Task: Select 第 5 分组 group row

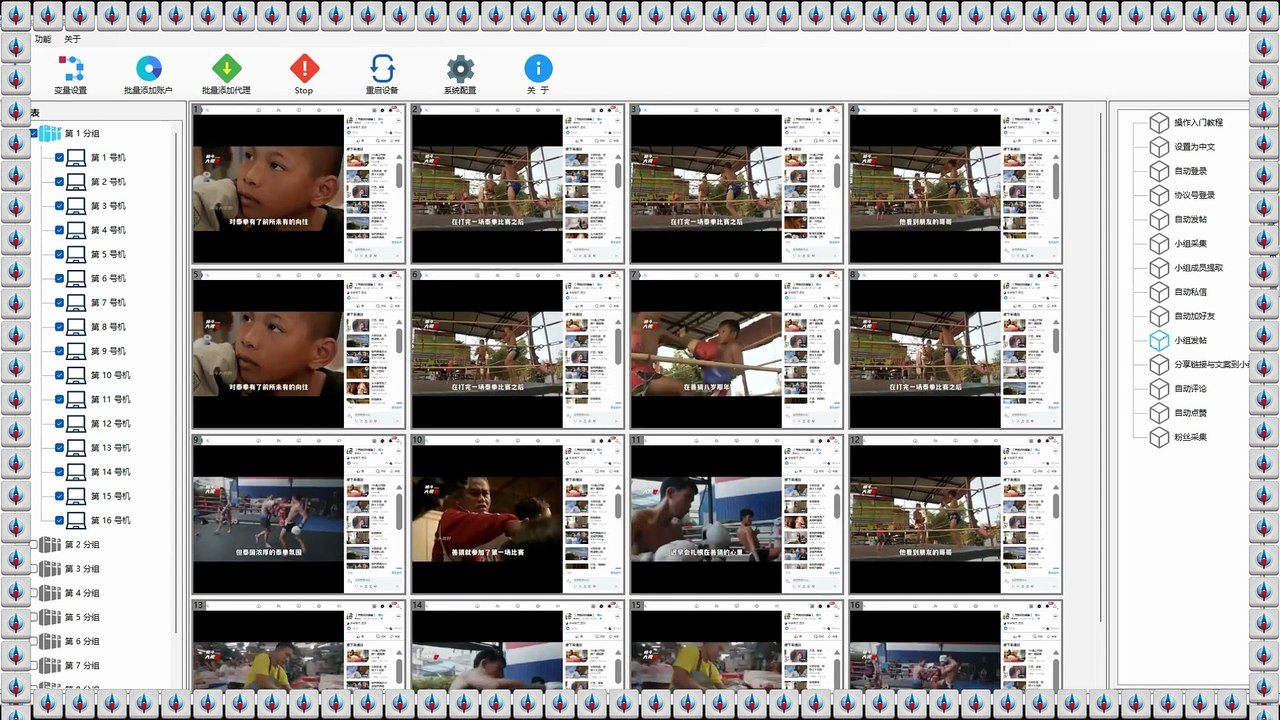Action: coord(82,617)
